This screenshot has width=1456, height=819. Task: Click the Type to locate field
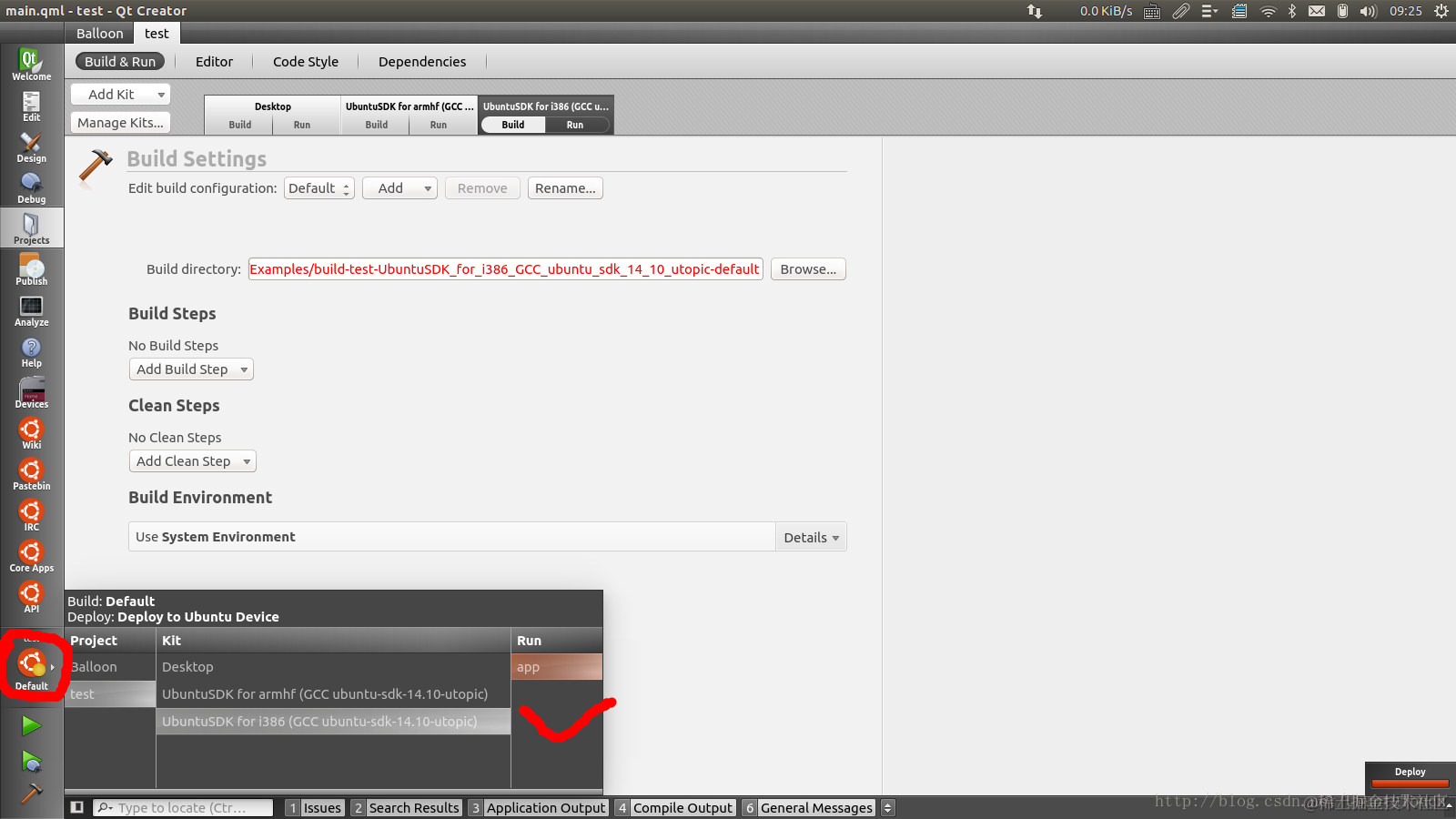(183, 808)
